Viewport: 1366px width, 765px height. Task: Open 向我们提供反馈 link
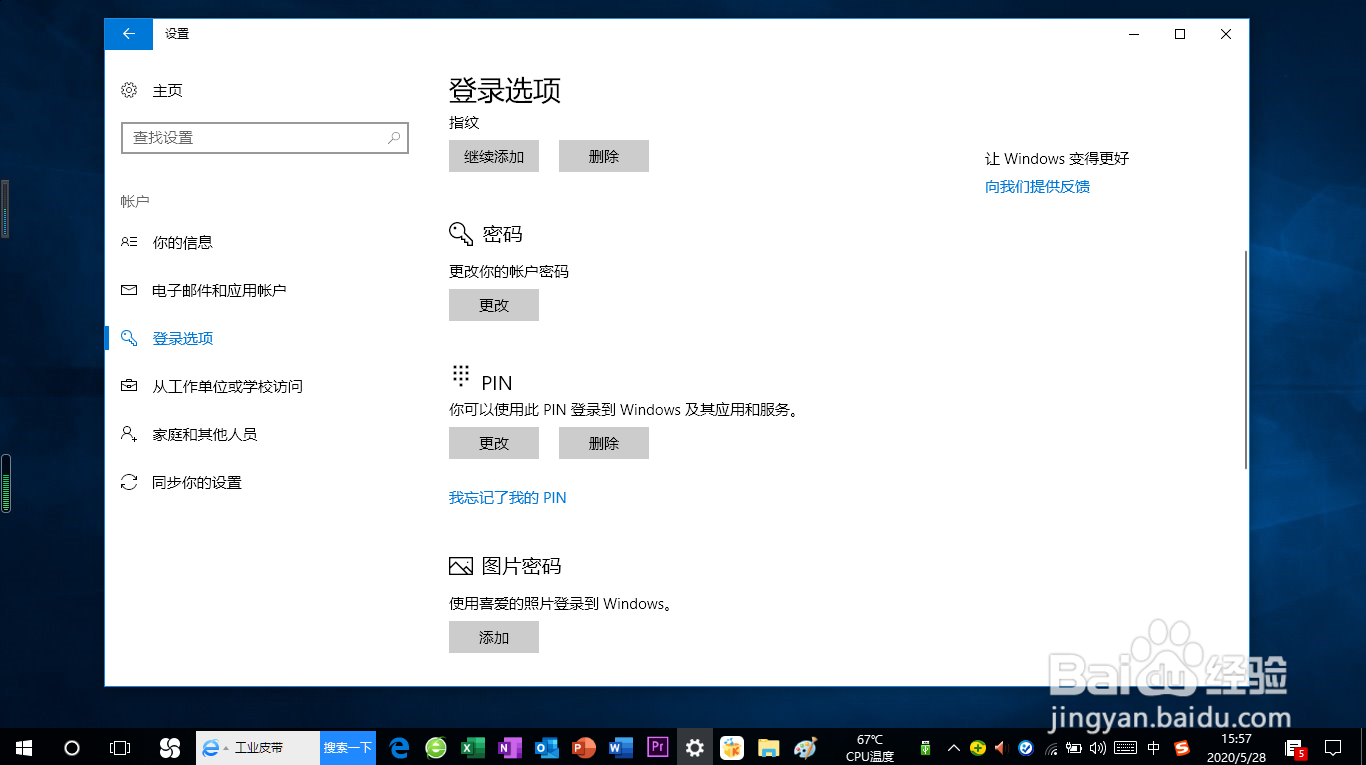tap(1037, 186)
